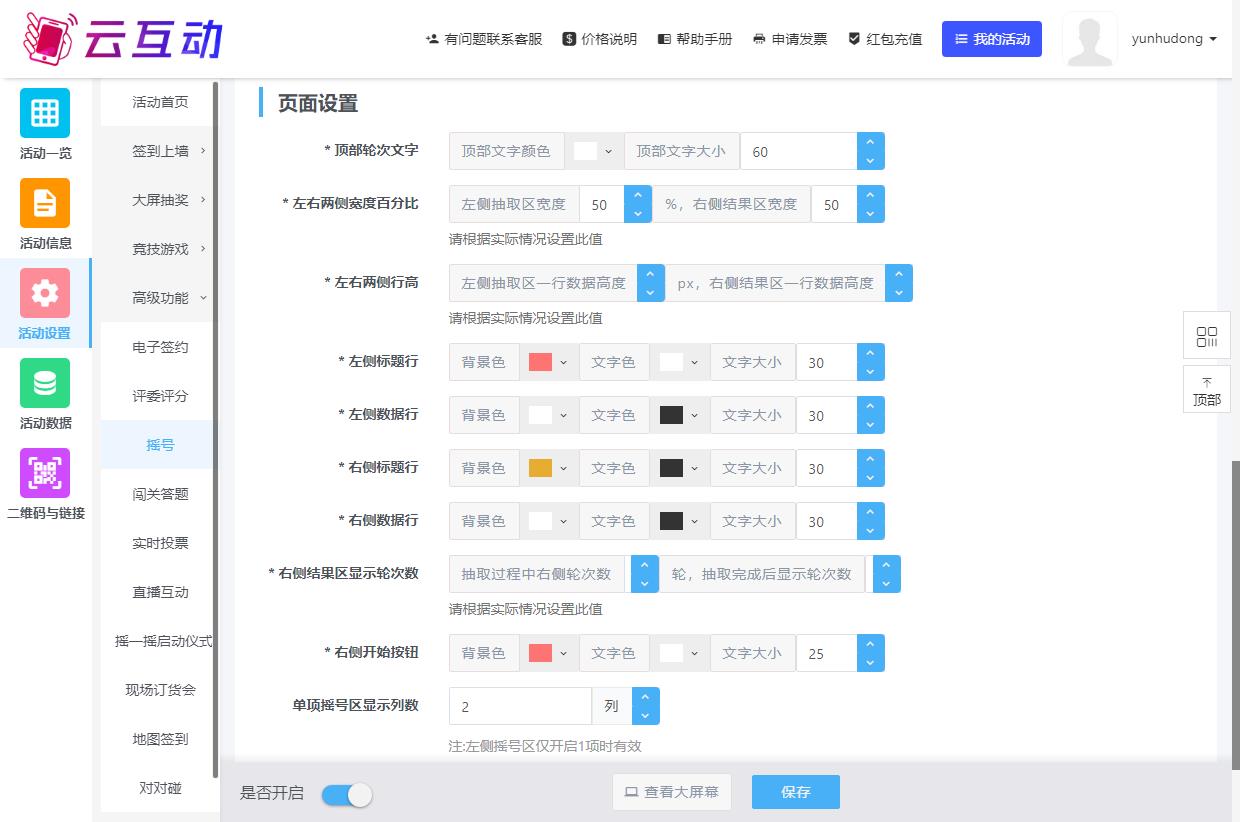Open 左侧标题行 red background color picker
This screenshot has width=1240, height=822.
coord(548,362)
